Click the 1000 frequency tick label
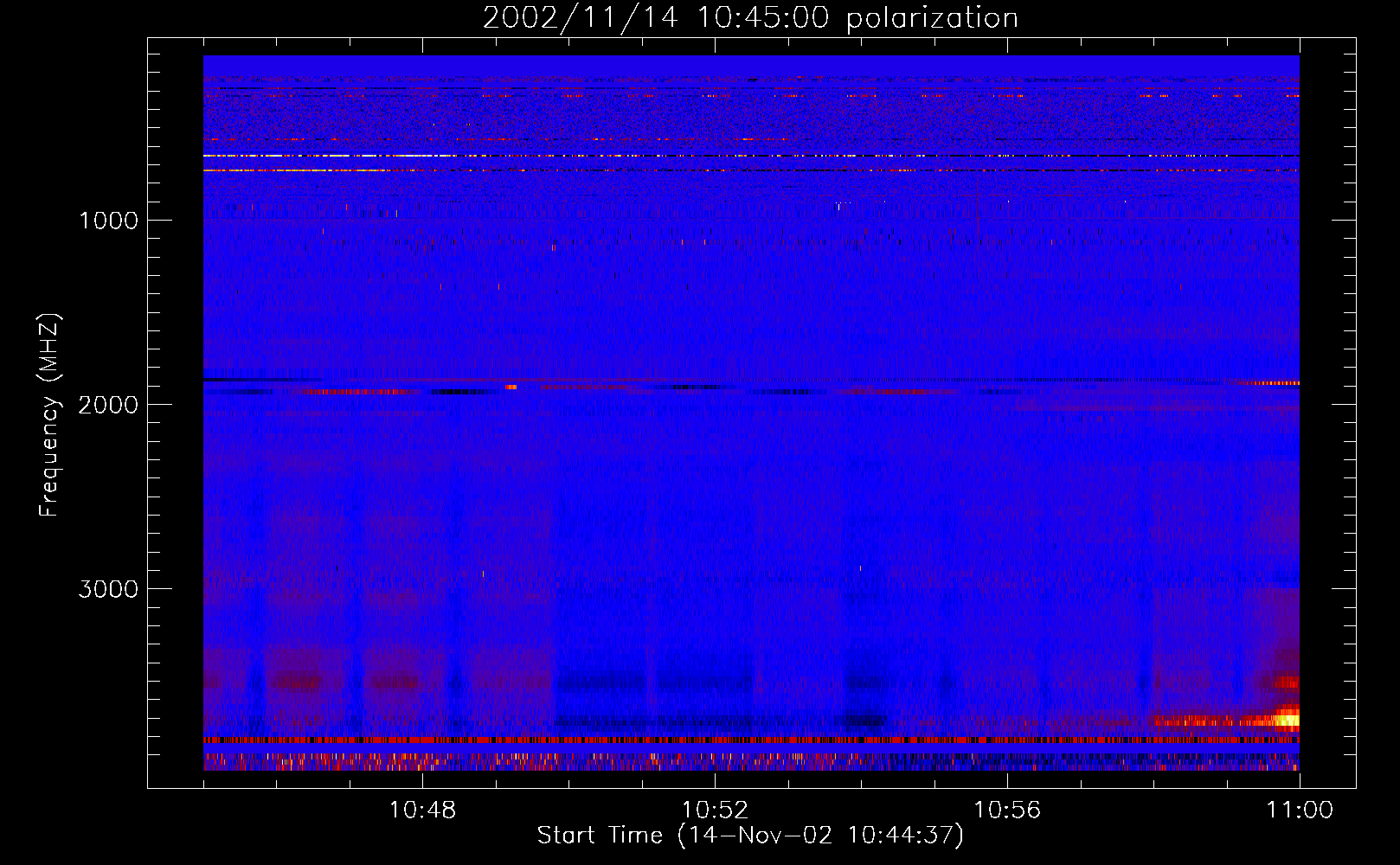The width and height of the screenshot is (1400, 865). tap(108, 221)
